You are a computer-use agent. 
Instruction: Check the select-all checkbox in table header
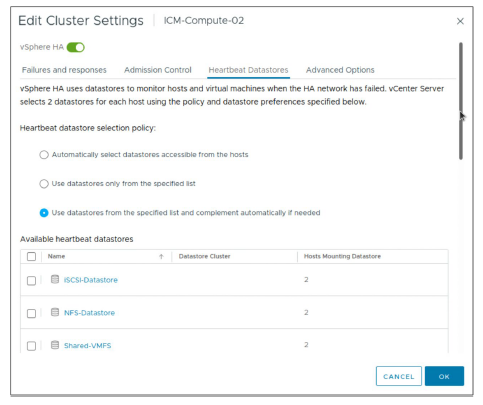pos(31,256)
